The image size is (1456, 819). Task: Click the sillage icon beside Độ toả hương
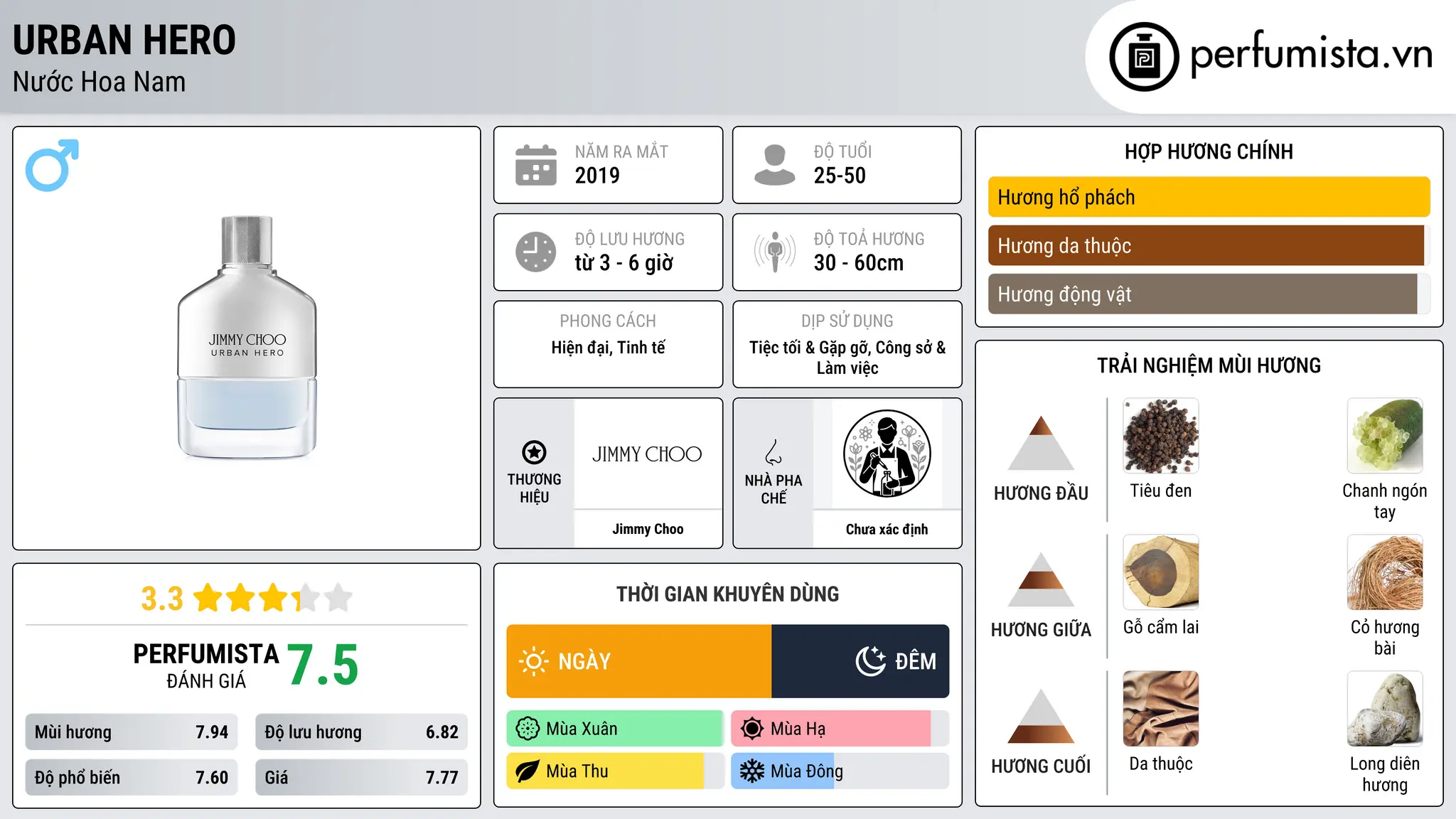[774, 252]
